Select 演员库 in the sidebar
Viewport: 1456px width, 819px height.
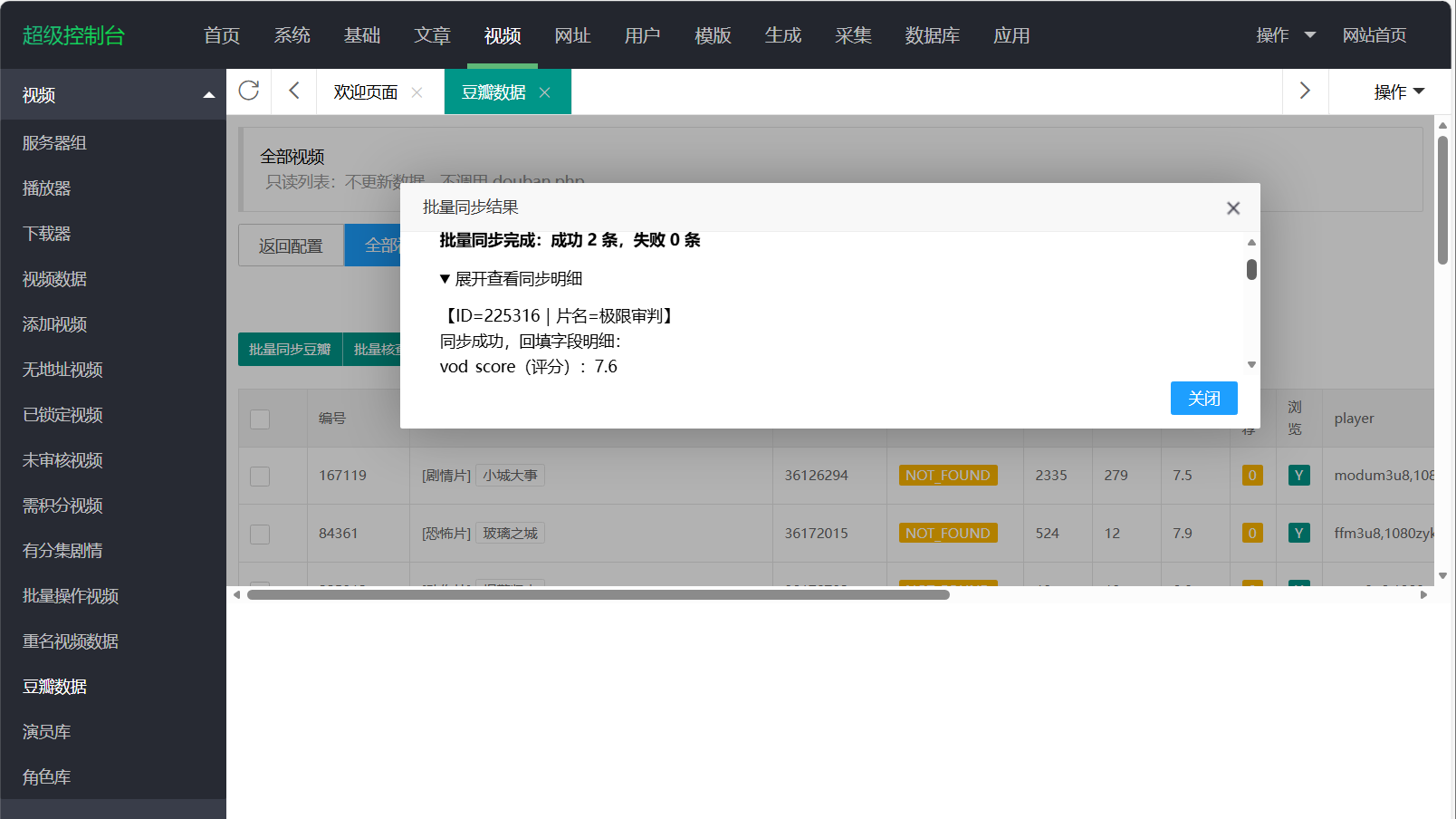[x=47, y=732]
